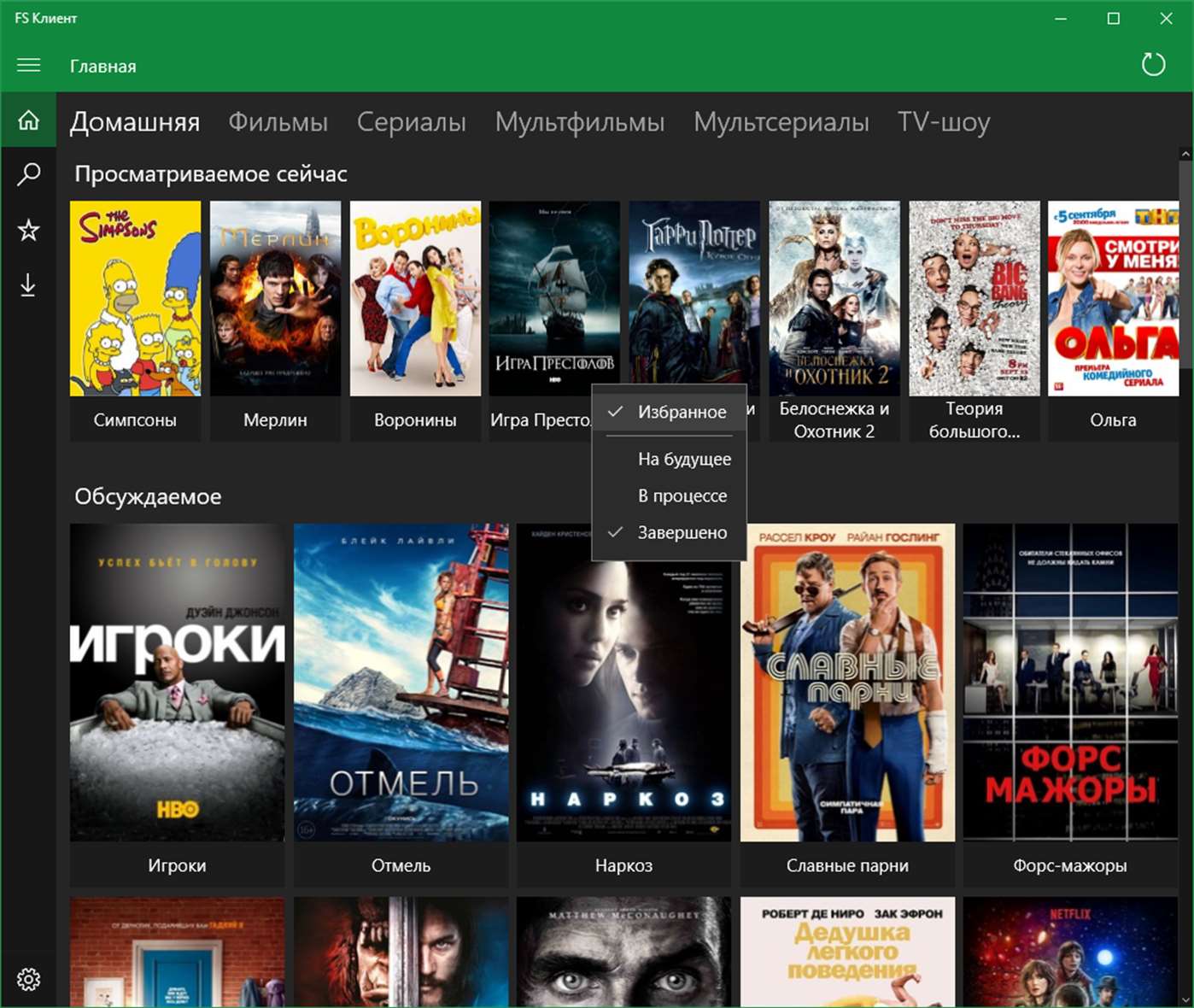
Task: Maximize the FS Клиент window
Action: point(1114,18)
